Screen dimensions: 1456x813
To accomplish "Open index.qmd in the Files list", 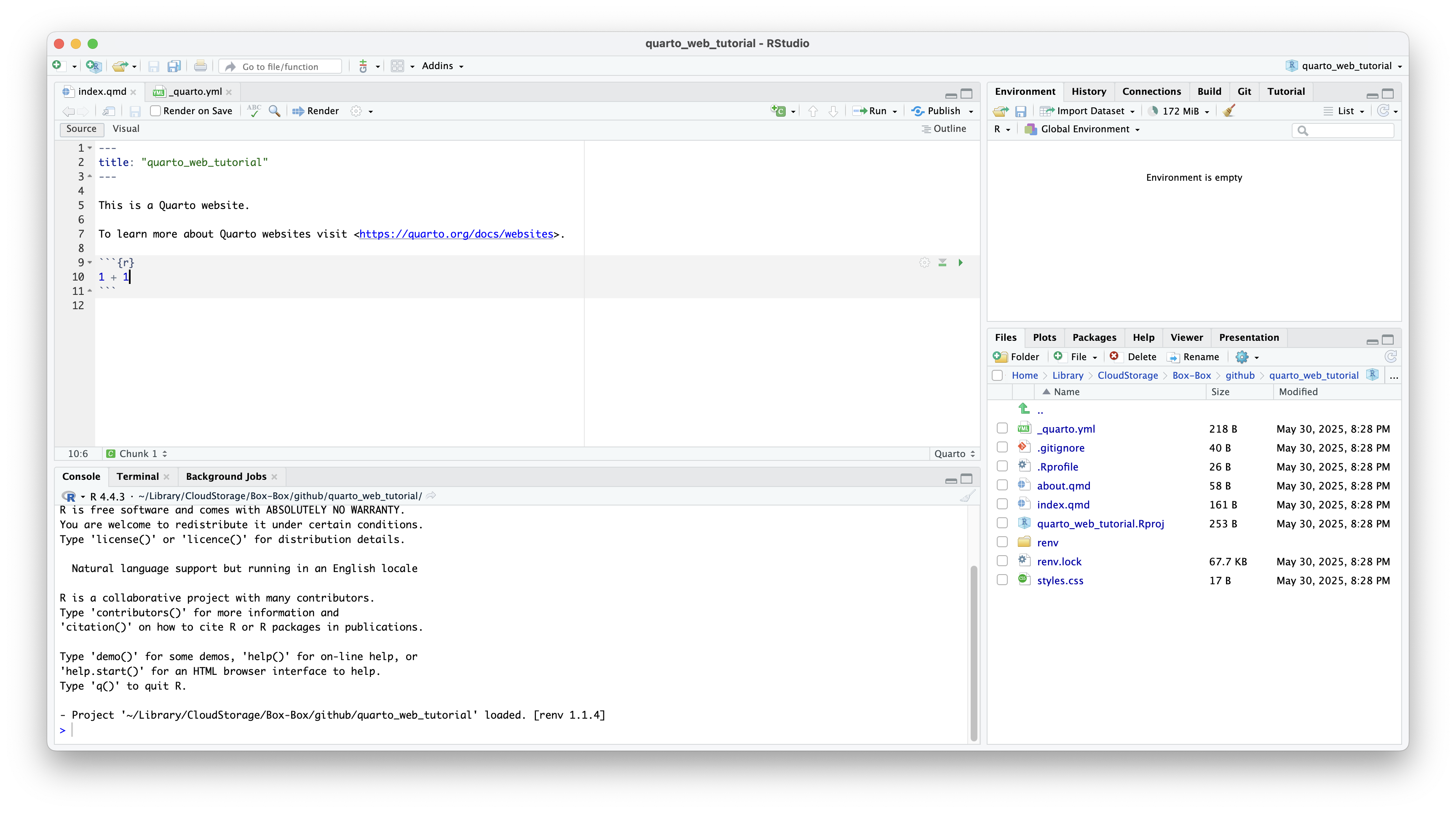I will [x=1063, y=505].
